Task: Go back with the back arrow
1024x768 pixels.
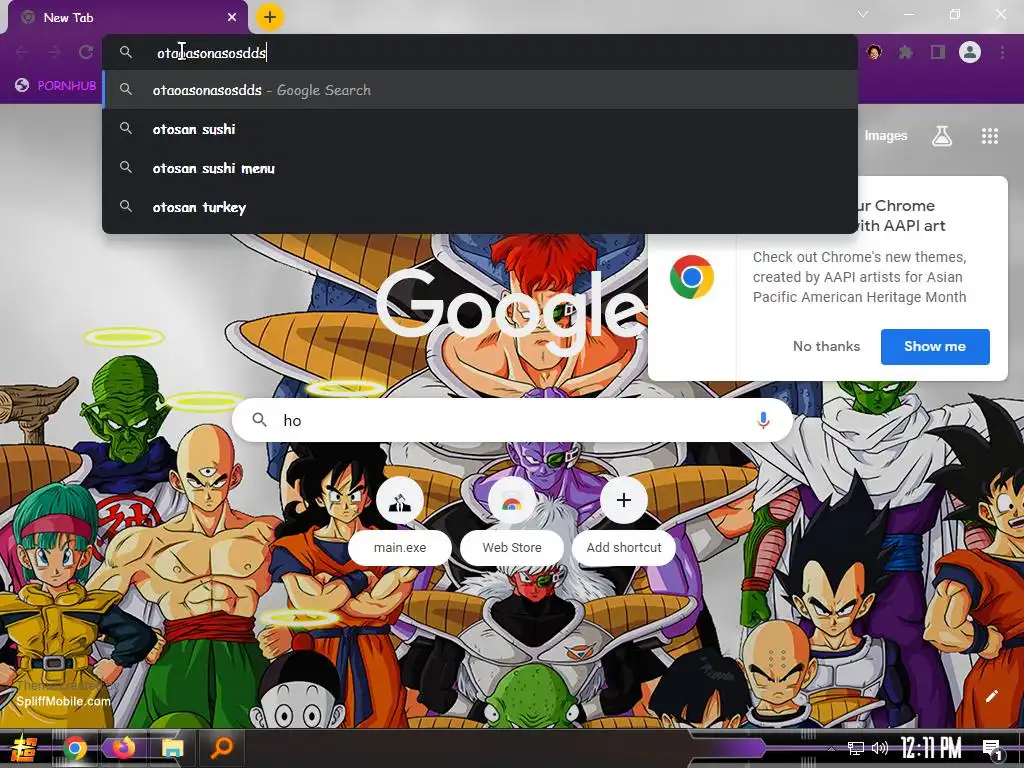Action: click(x=22, y=52)
